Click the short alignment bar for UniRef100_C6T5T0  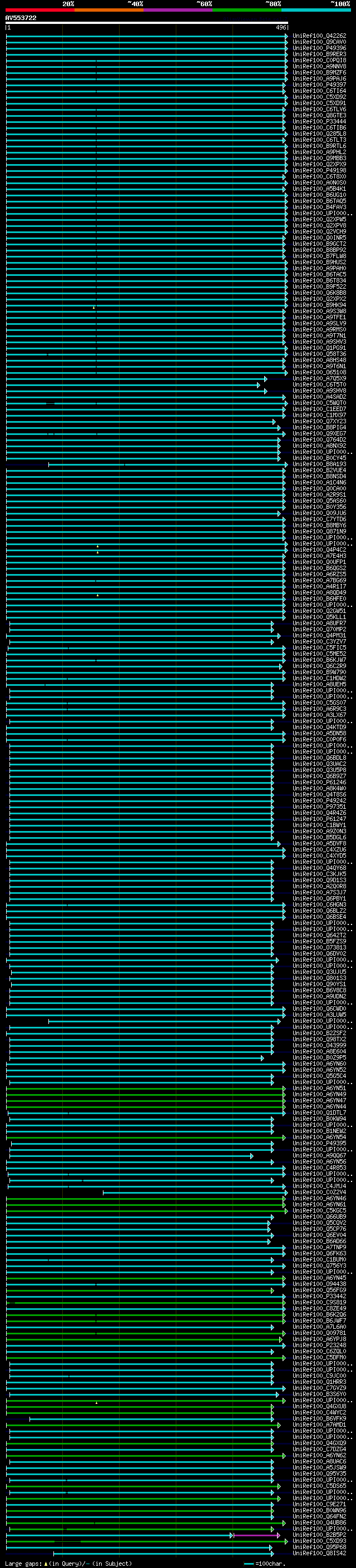coord(132,385)
